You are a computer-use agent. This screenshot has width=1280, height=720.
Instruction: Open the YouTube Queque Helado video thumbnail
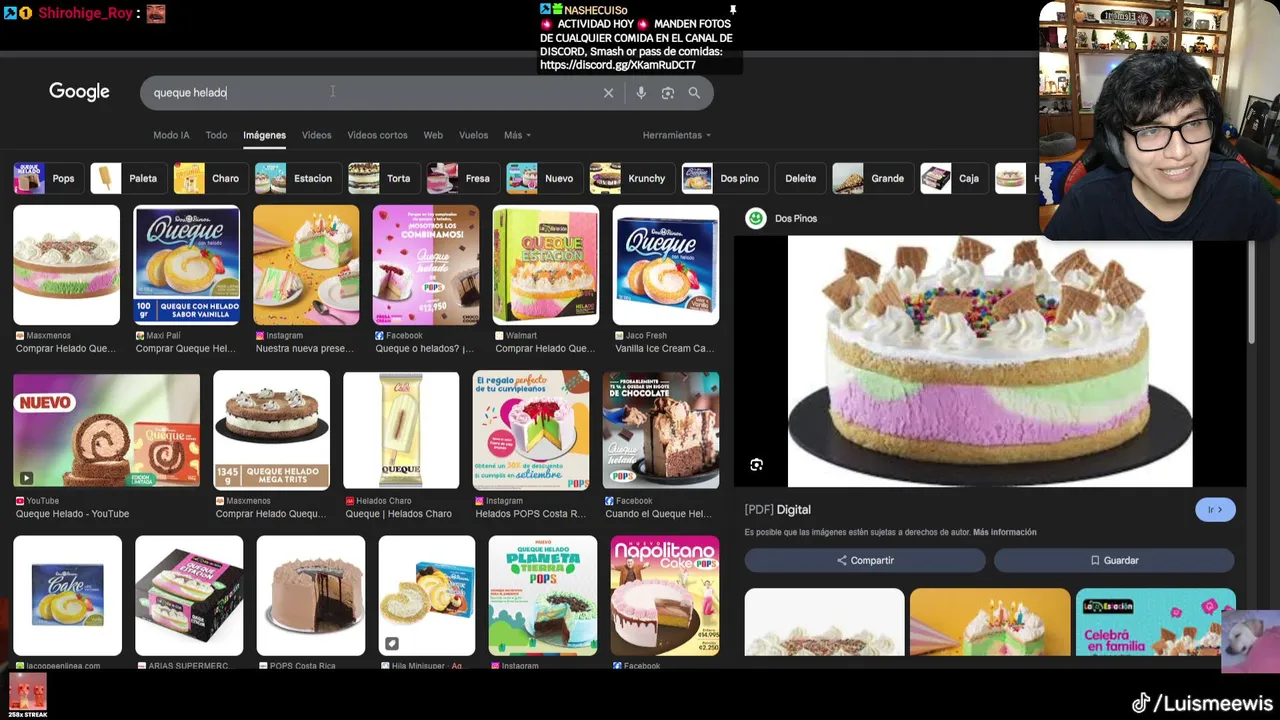[x=107, y=431]
